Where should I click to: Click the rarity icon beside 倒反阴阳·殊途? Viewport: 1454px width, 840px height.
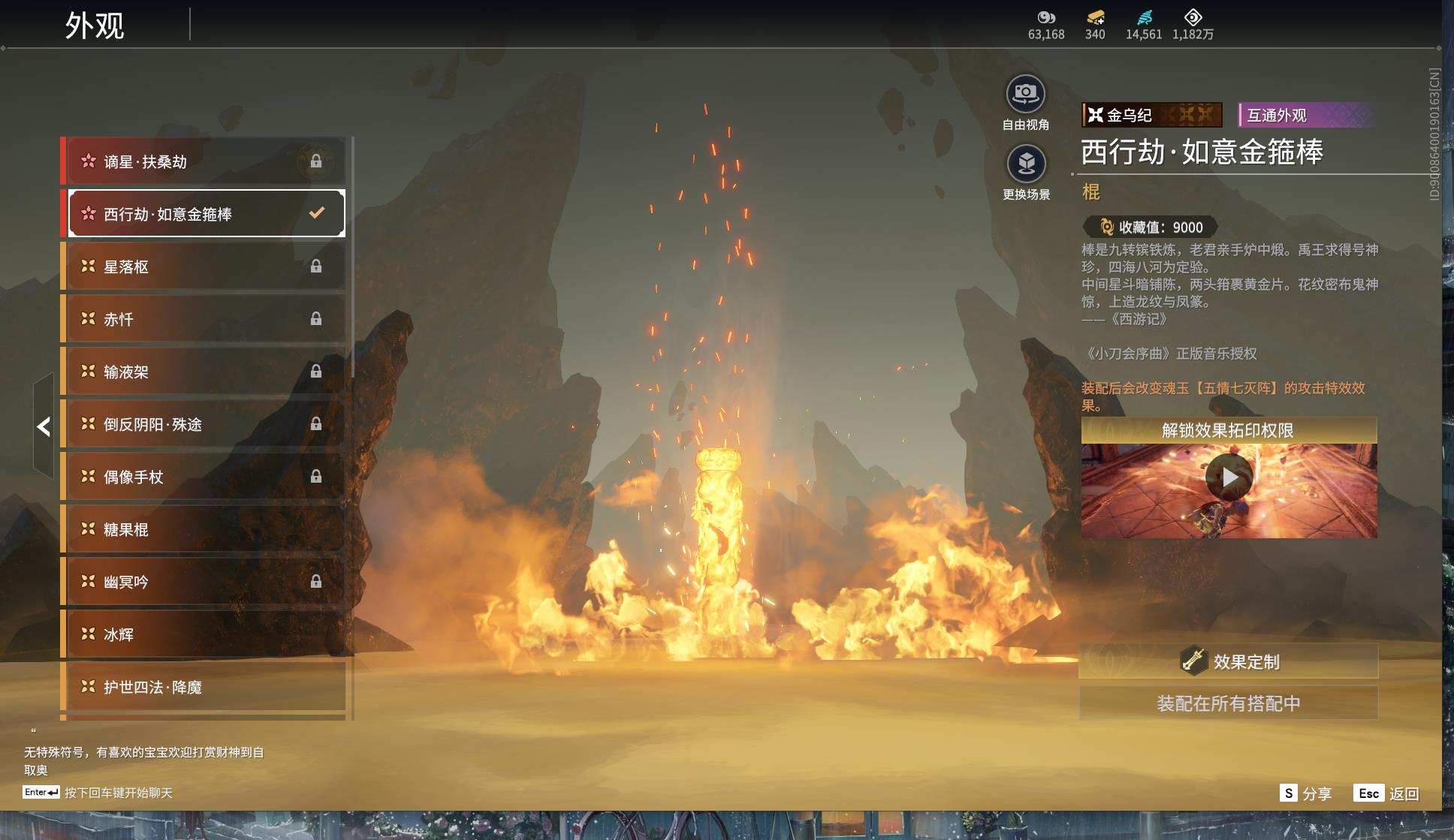click(x=88, y=423)
